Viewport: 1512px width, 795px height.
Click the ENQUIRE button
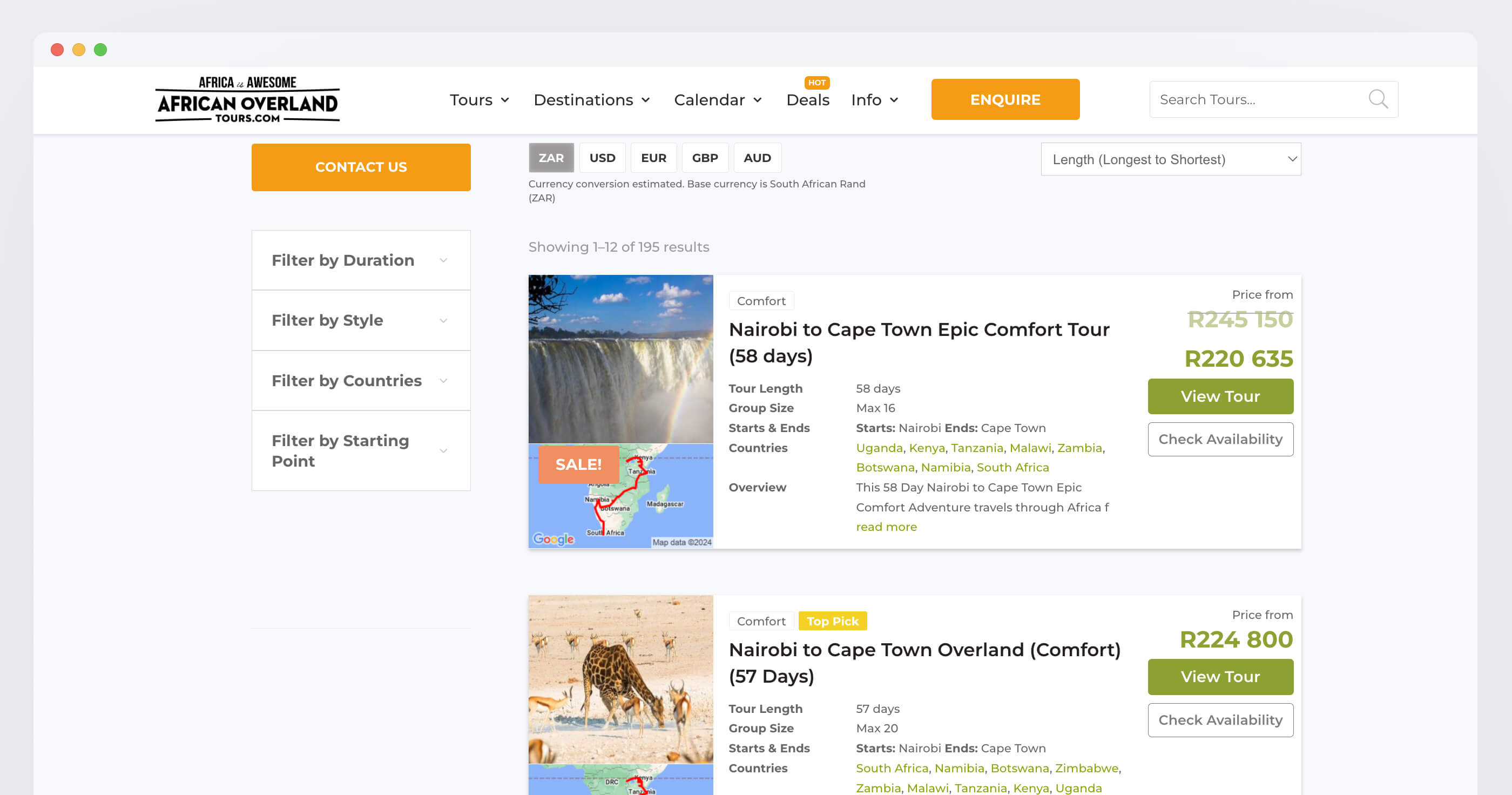tap(1005, 99)
